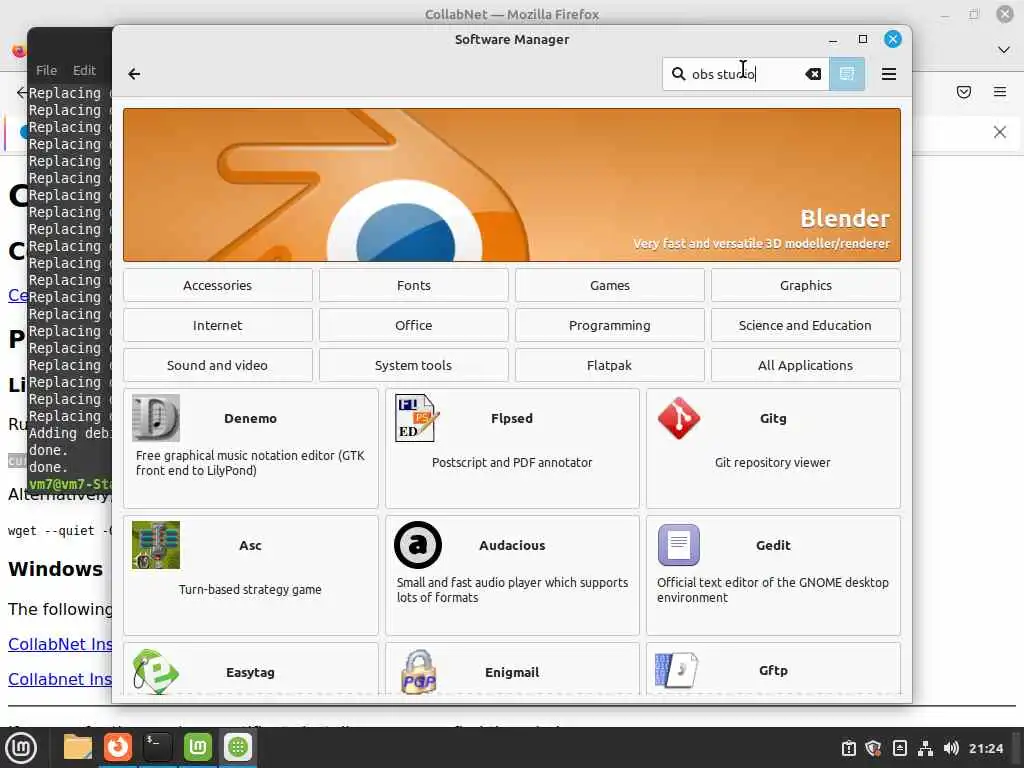The image size is (1024, 768).
Task: Select 'Postscript and PDF annotator' description
Action: click(512, 462)
